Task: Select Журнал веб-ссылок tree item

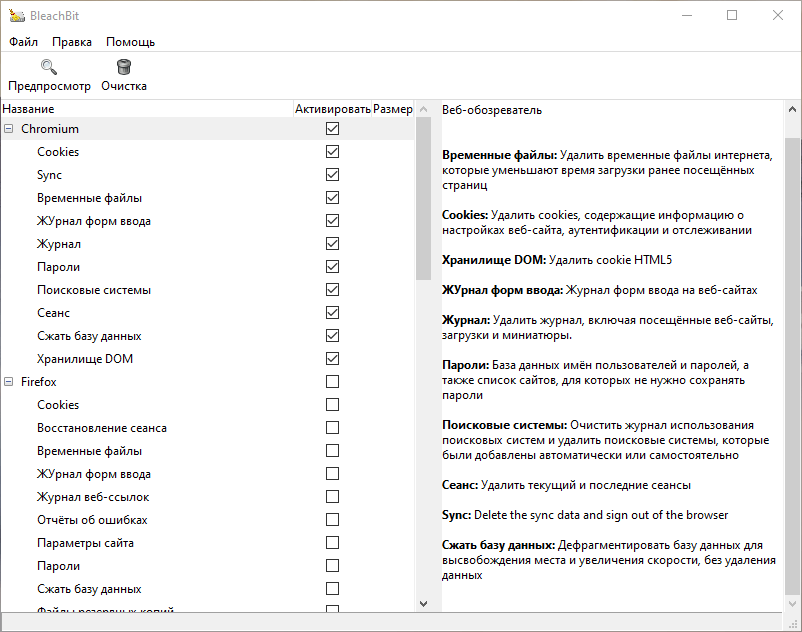Action: pos(93,497)
